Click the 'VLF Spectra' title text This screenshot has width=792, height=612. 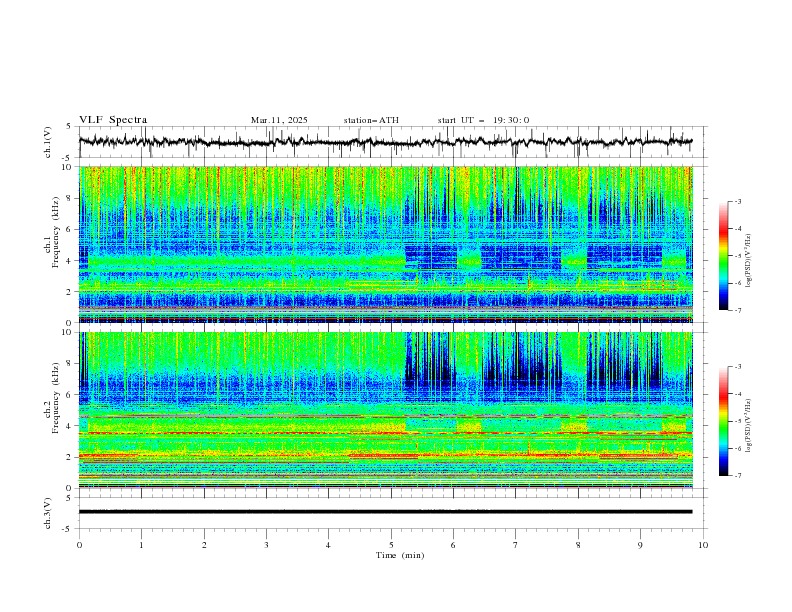point(113,120)
